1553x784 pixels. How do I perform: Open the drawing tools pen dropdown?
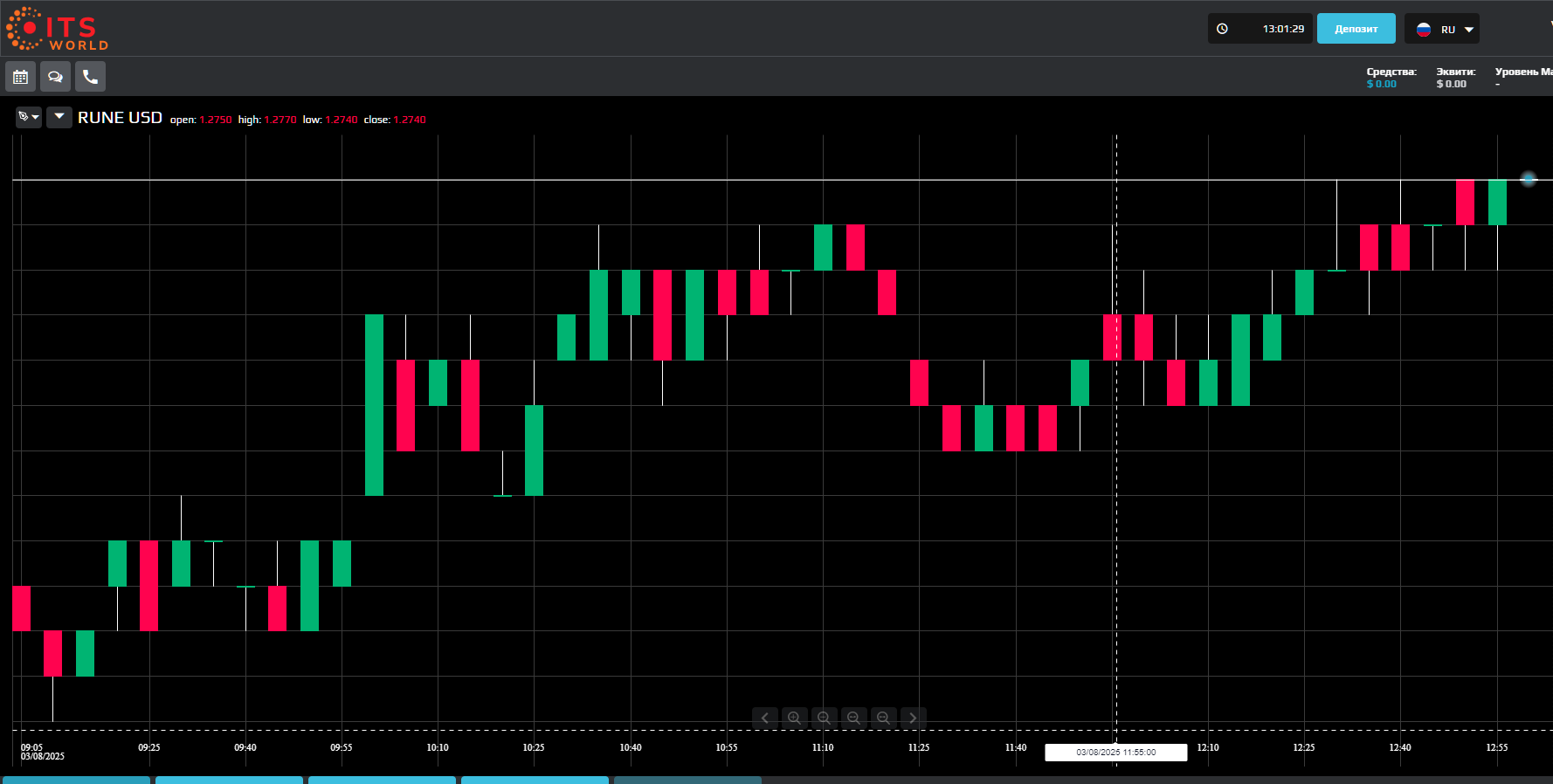(x=29, y=117)
